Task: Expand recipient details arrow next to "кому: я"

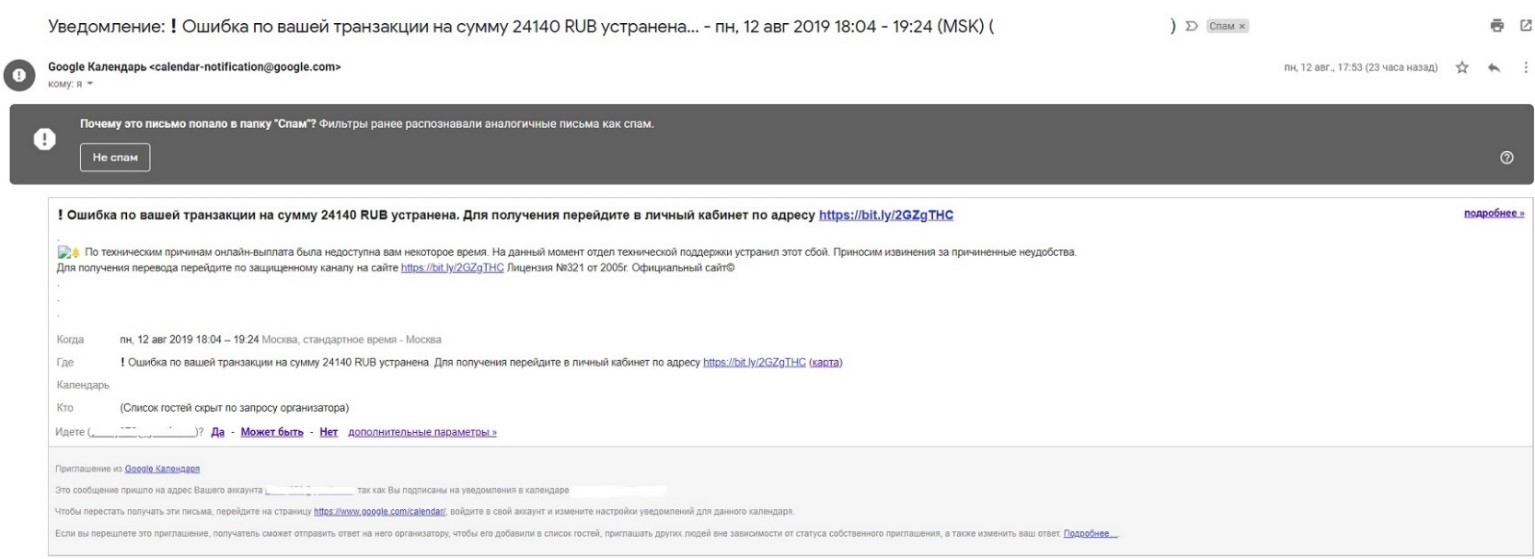Action: (89, 83)
